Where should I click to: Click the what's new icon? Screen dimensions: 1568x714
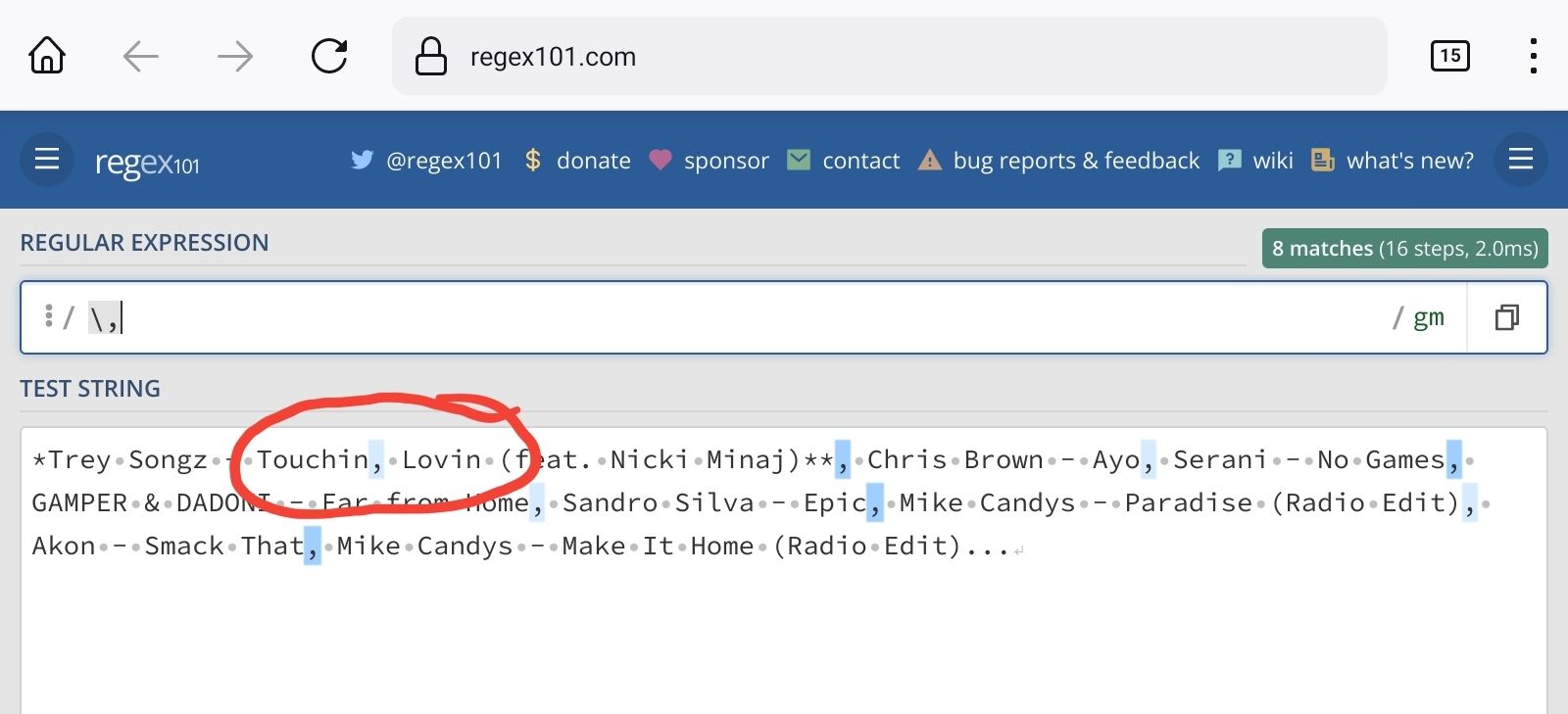(x=1323, y=160)
